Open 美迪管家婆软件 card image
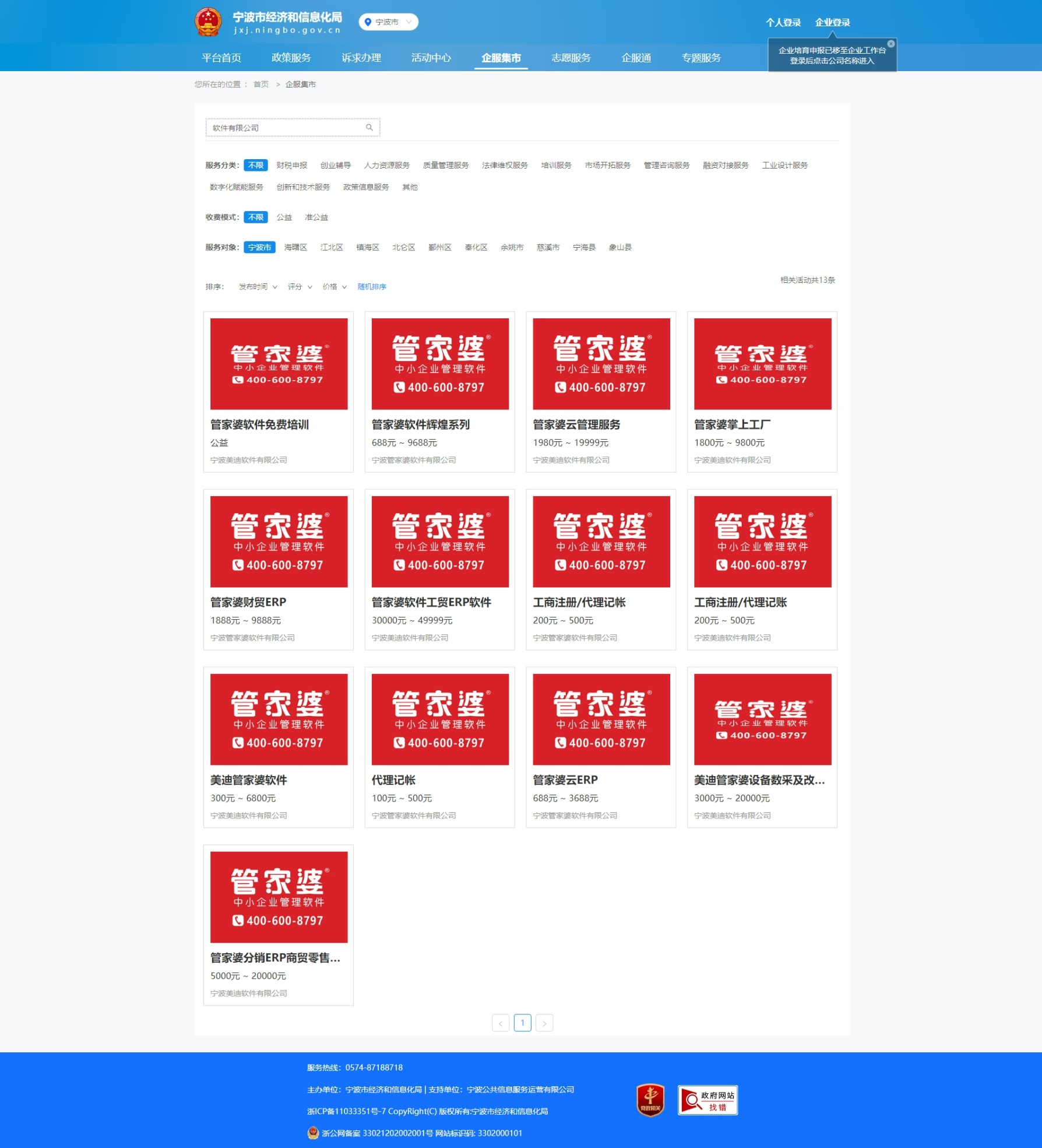 pyautogui.click(x=279, y=719)
